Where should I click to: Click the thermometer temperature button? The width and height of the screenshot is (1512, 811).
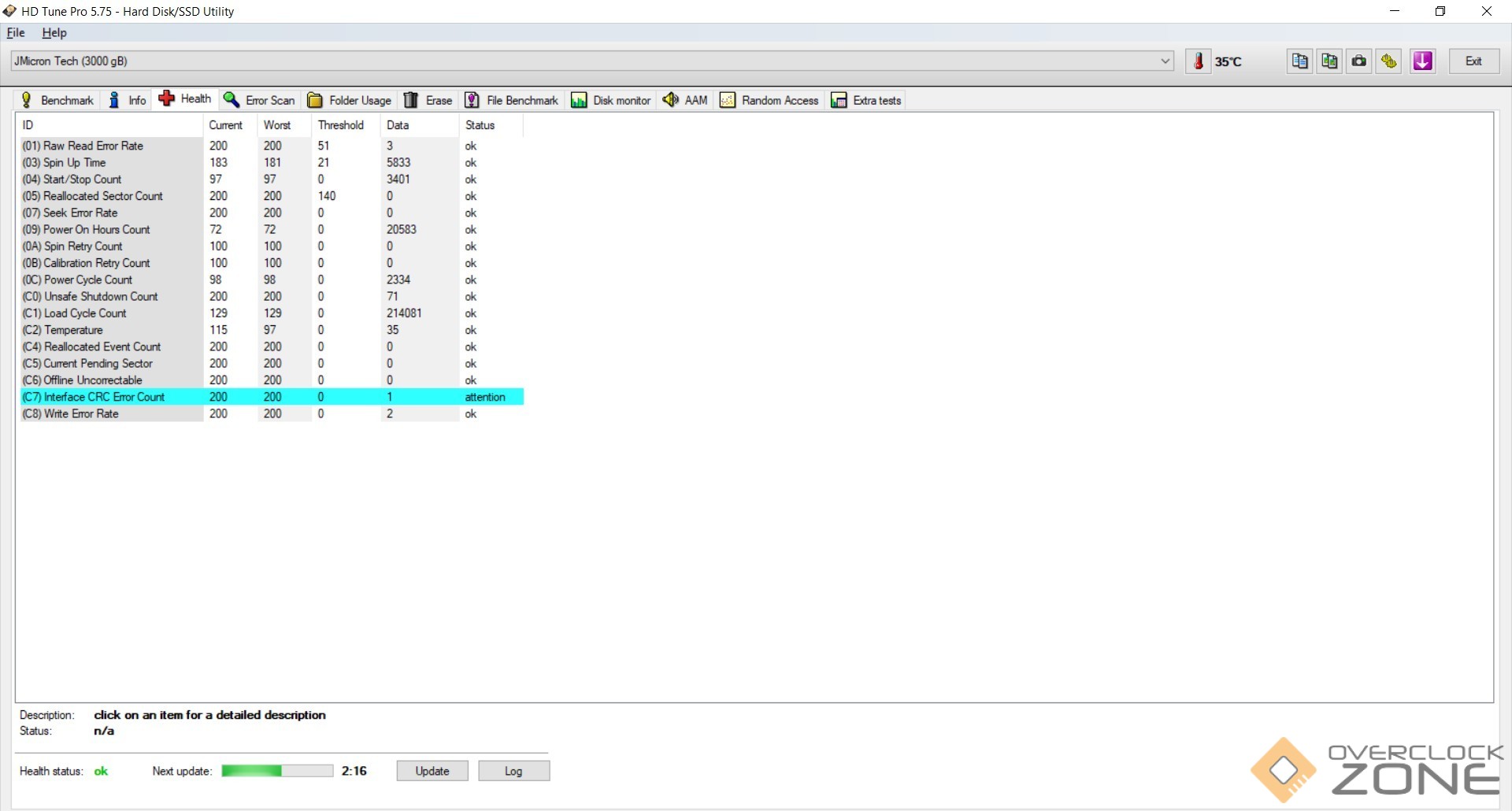pyautogui.click(x=1198, y=61)
